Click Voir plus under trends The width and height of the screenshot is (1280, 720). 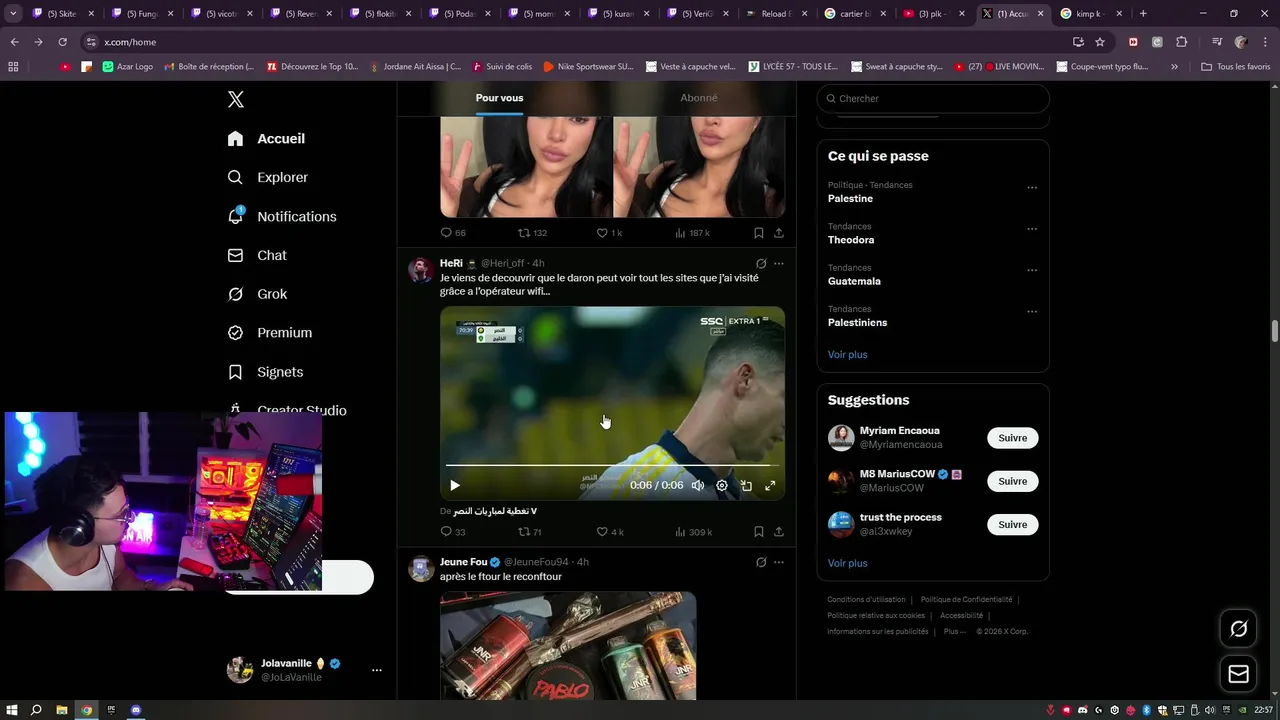point(847,354)
